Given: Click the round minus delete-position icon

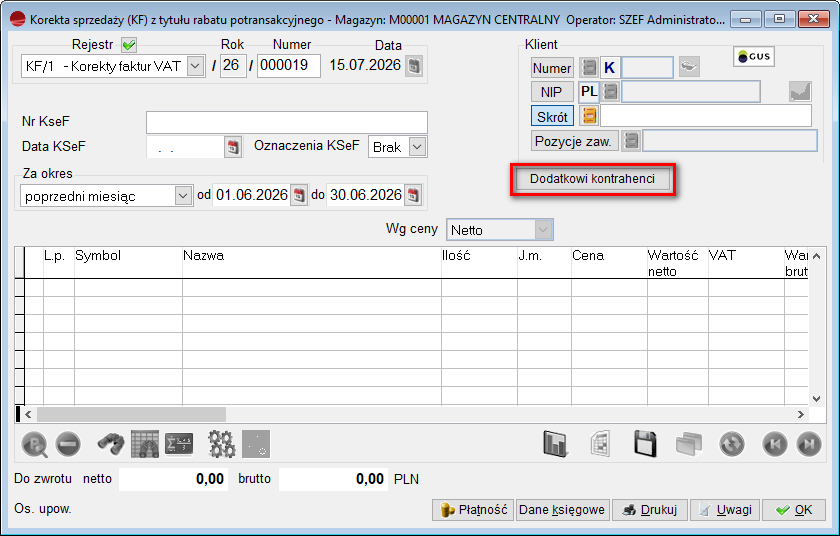Looking at the screenshot, I should click(68, 444).
